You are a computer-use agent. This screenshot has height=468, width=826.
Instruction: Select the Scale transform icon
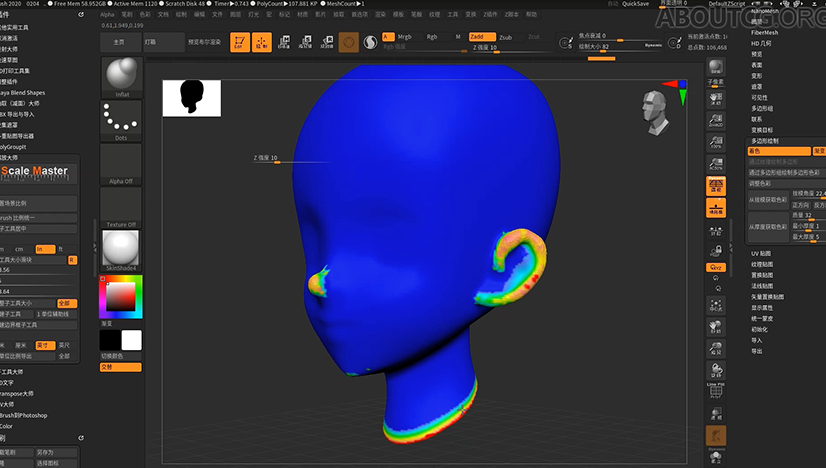tap(306, 42)
